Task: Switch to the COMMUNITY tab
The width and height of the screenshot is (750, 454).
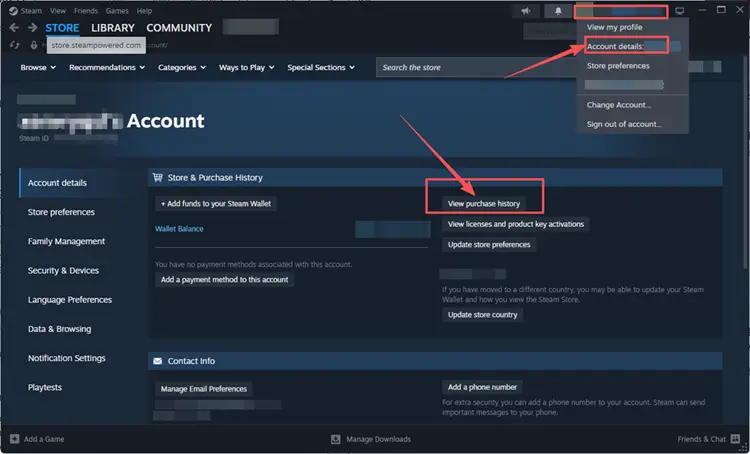Action: click(179, 28)
